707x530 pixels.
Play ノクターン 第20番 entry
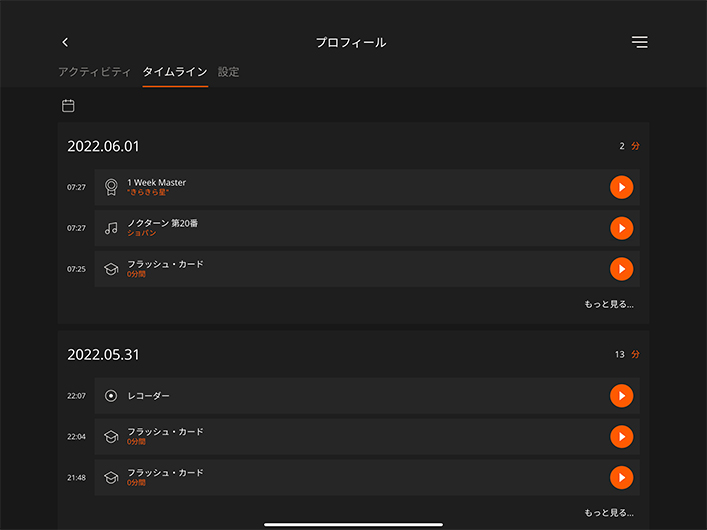(x=621, y=228)
